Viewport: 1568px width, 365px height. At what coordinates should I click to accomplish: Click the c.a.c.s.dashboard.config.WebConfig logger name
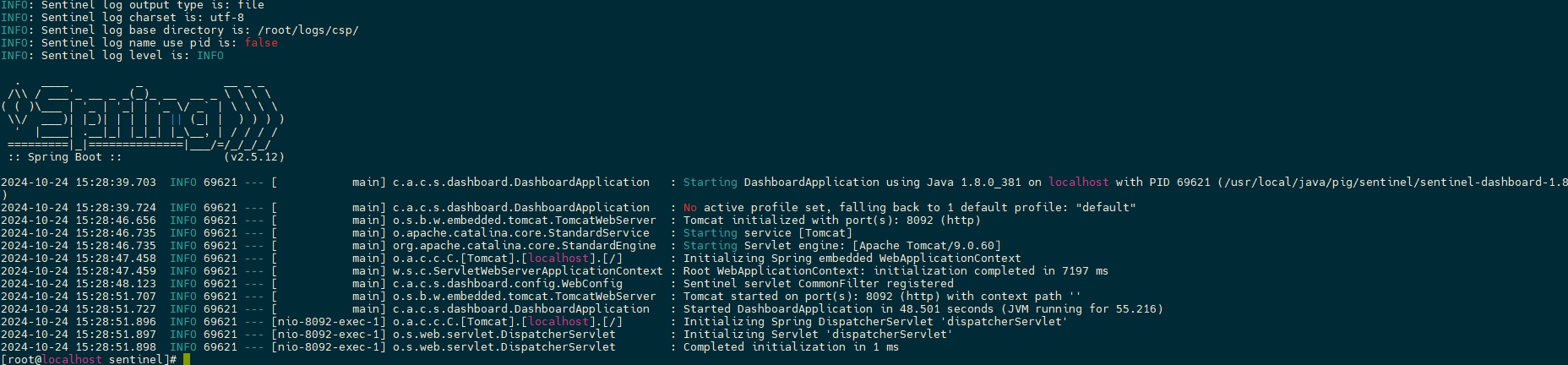pyautogui.click(x=507, y=283)
